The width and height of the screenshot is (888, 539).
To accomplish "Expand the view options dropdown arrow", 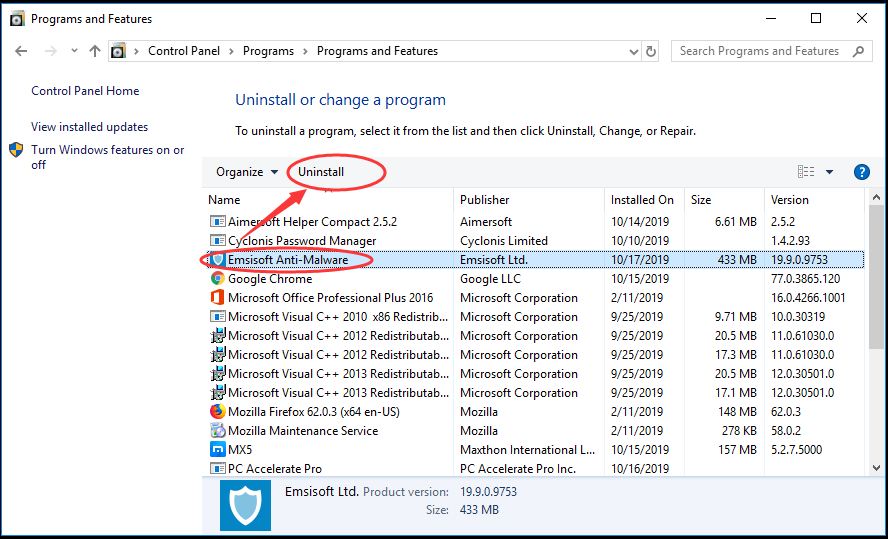I will coord(830,172).
